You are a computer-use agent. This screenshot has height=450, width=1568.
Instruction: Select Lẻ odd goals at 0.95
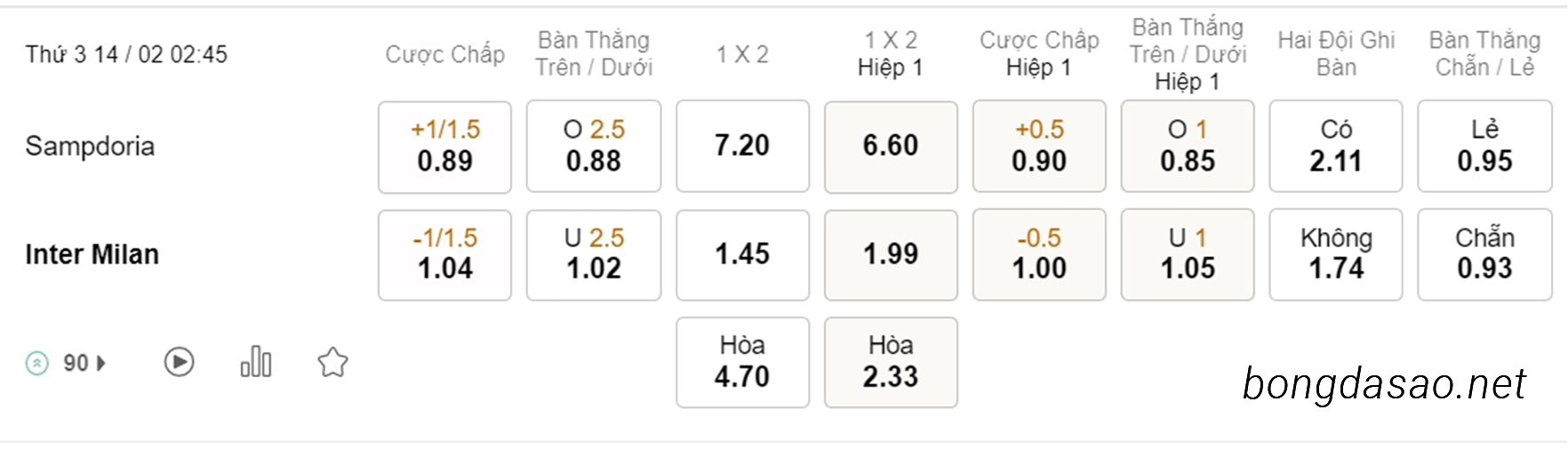click(1484, 146)
